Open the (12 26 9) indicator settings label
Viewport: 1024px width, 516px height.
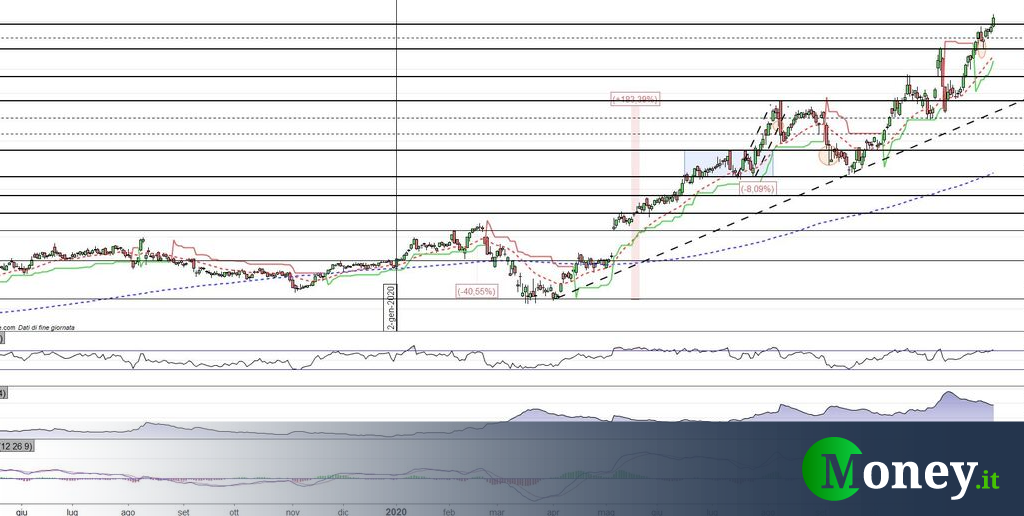point(16,446)
